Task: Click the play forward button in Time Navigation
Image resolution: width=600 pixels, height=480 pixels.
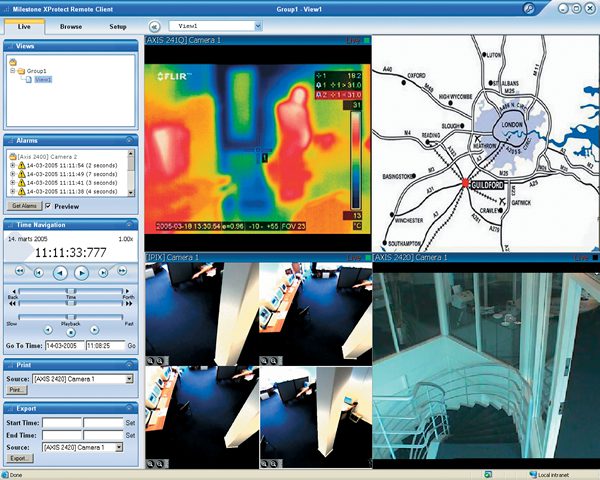Action: [x=81, y=273]
